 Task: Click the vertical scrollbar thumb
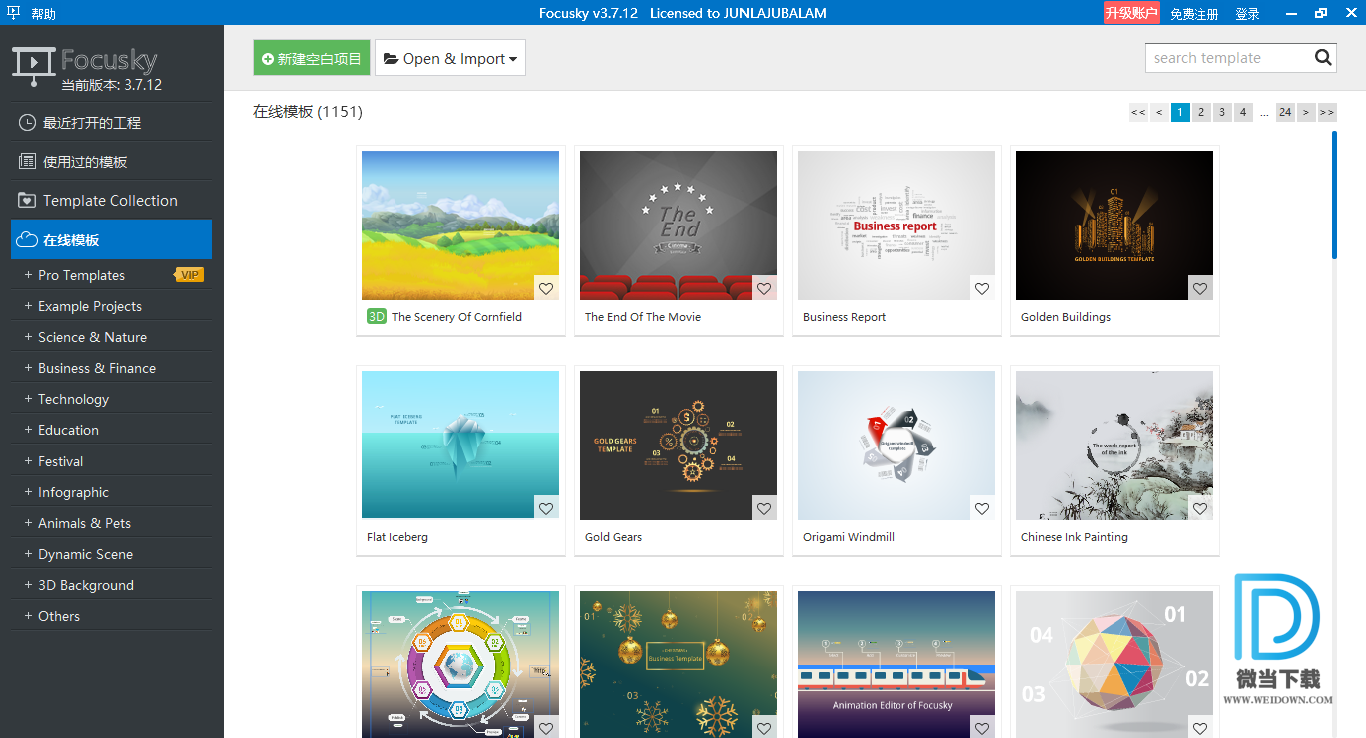tap(1334, 195)
